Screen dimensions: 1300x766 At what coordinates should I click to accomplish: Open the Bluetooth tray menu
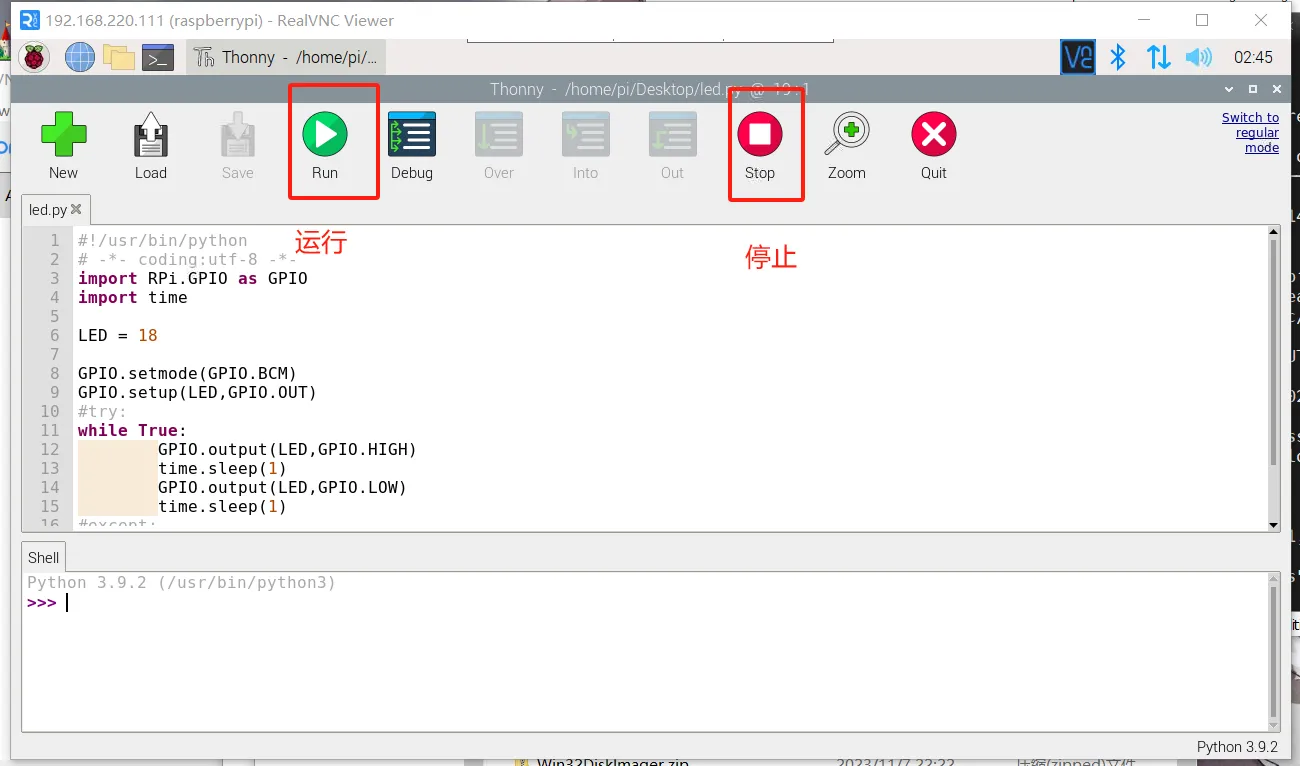[1118, 58]
